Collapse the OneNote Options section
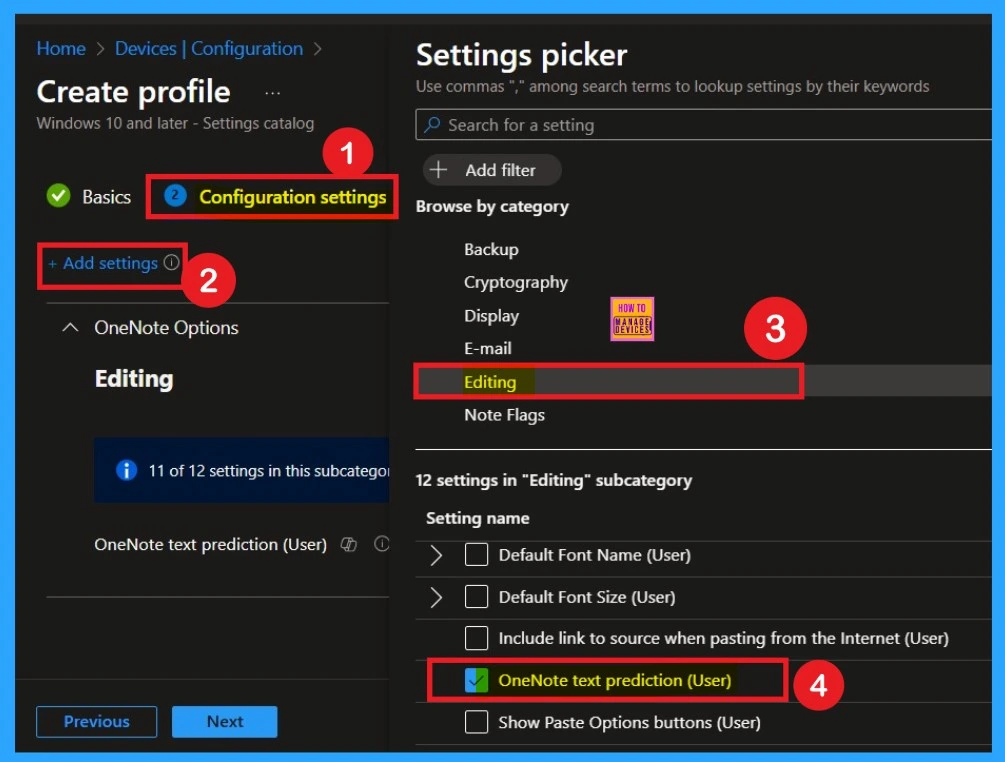The height and width of the screenshot is (762, 1005). pos(70,327)
